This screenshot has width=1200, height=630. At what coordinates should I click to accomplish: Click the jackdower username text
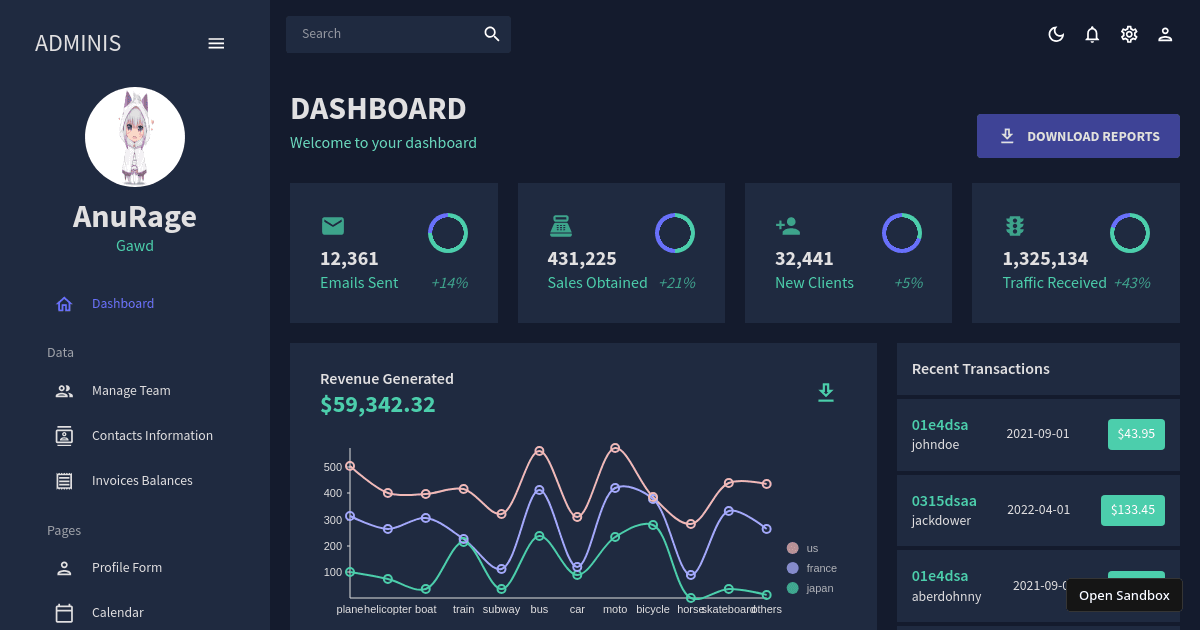coord(941,521)
